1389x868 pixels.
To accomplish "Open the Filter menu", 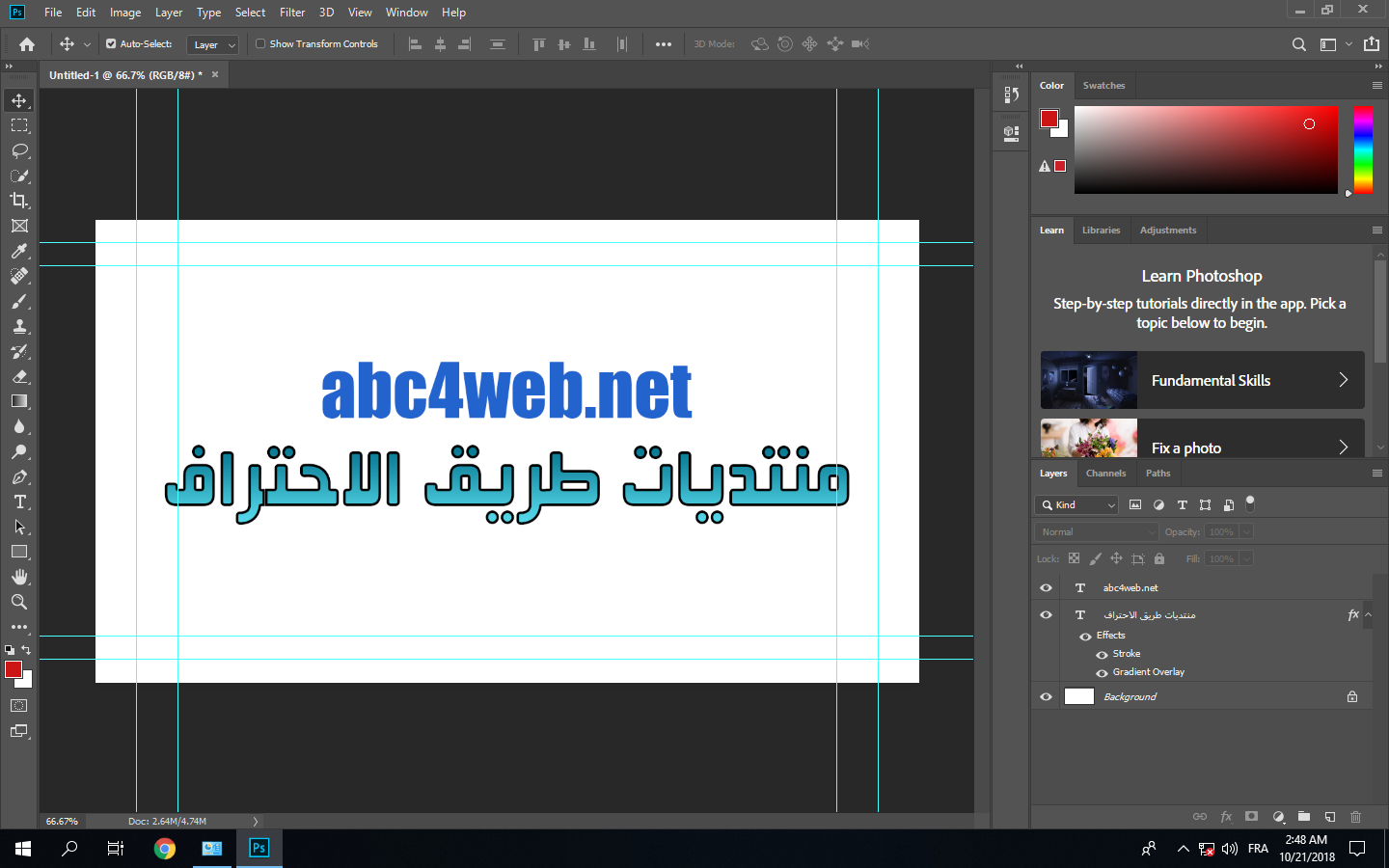I will (292, 13).
